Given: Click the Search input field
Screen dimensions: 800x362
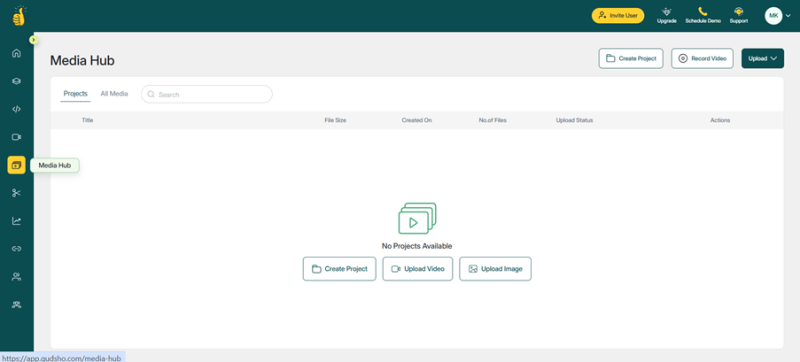Looking at the screenshot, I should tap(207, 94).
